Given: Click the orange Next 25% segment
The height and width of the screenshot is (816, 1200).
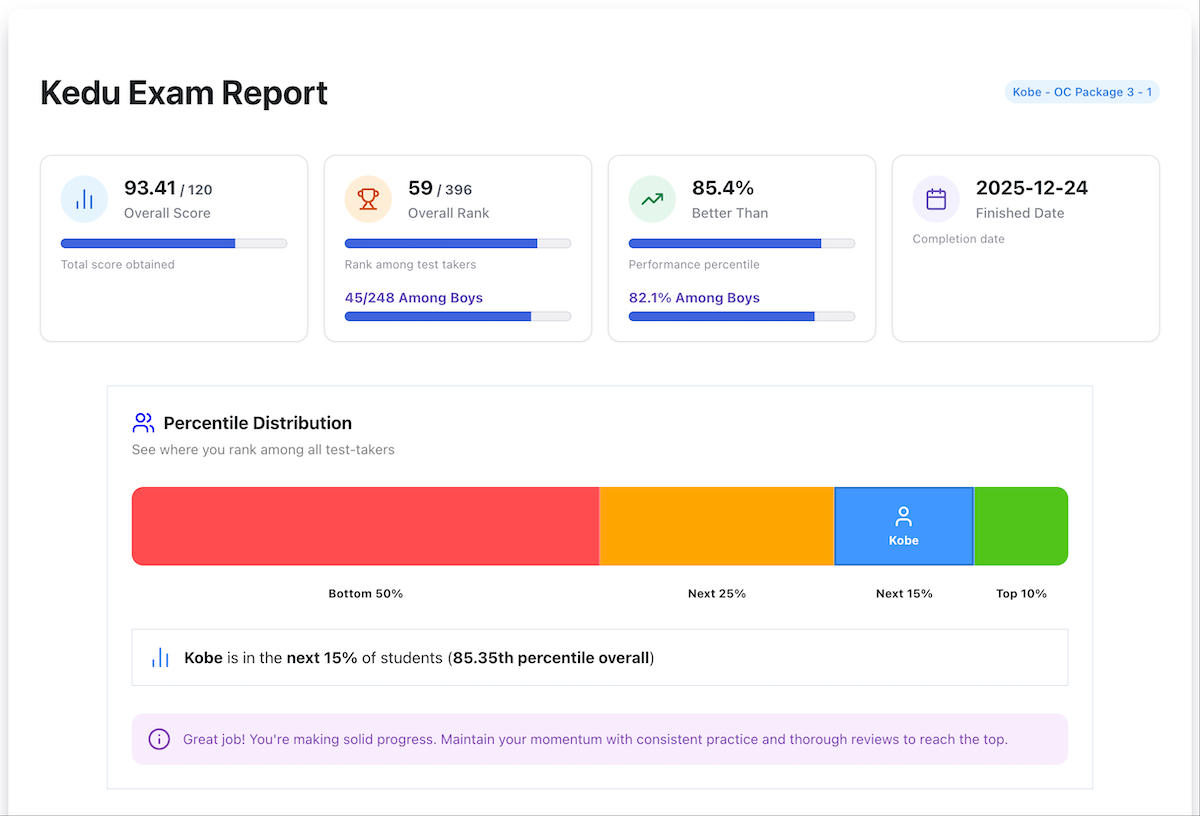Looking at the screenshot, I should [716, 526].
